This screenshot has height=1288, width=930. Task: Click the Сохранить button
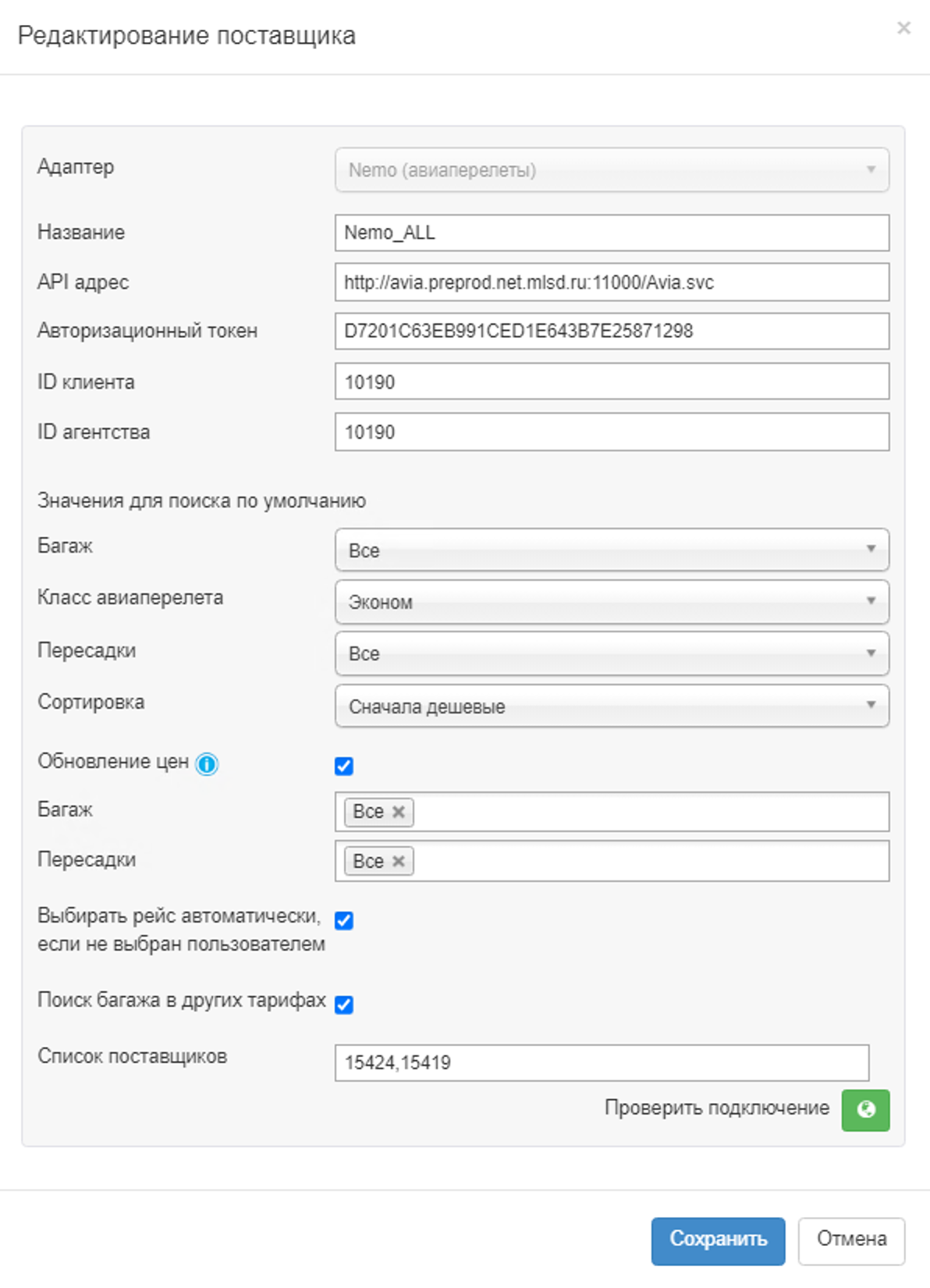pyautogui.click(x=718, y=1240)
